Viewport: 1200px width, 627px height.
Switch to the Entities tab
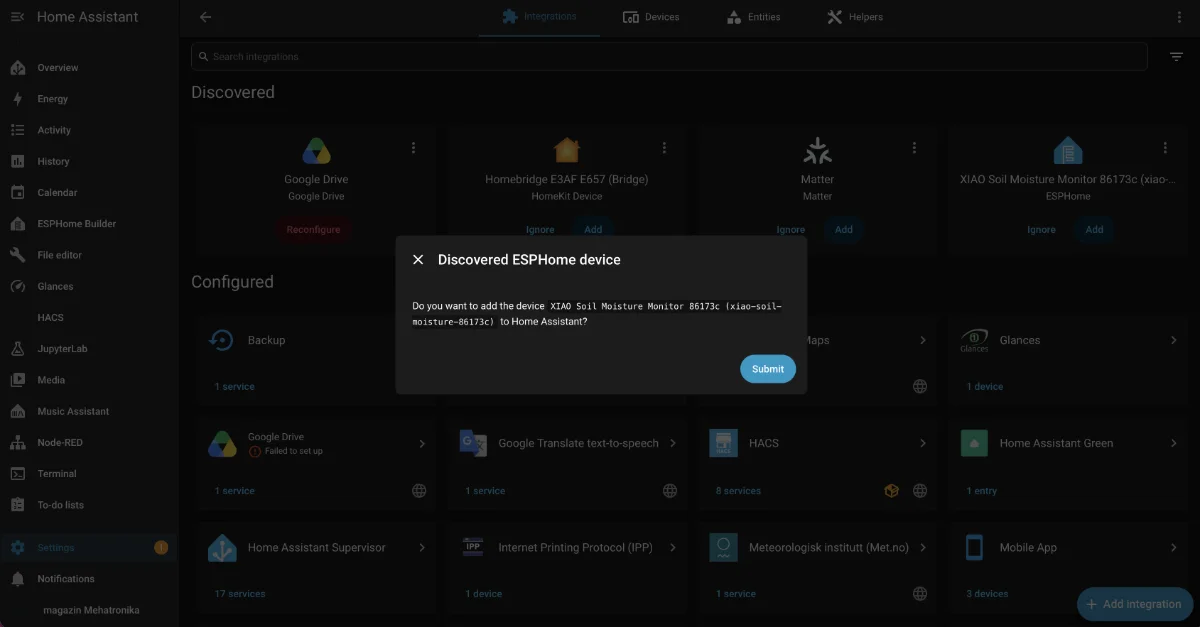[753, 17]
